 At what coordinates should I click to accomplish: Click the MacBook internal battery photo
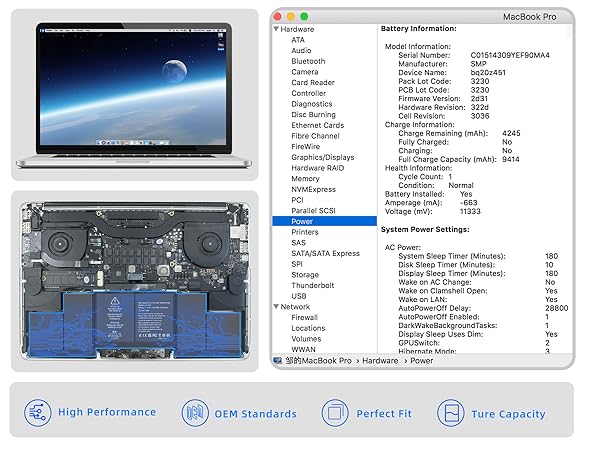(135, 281)
